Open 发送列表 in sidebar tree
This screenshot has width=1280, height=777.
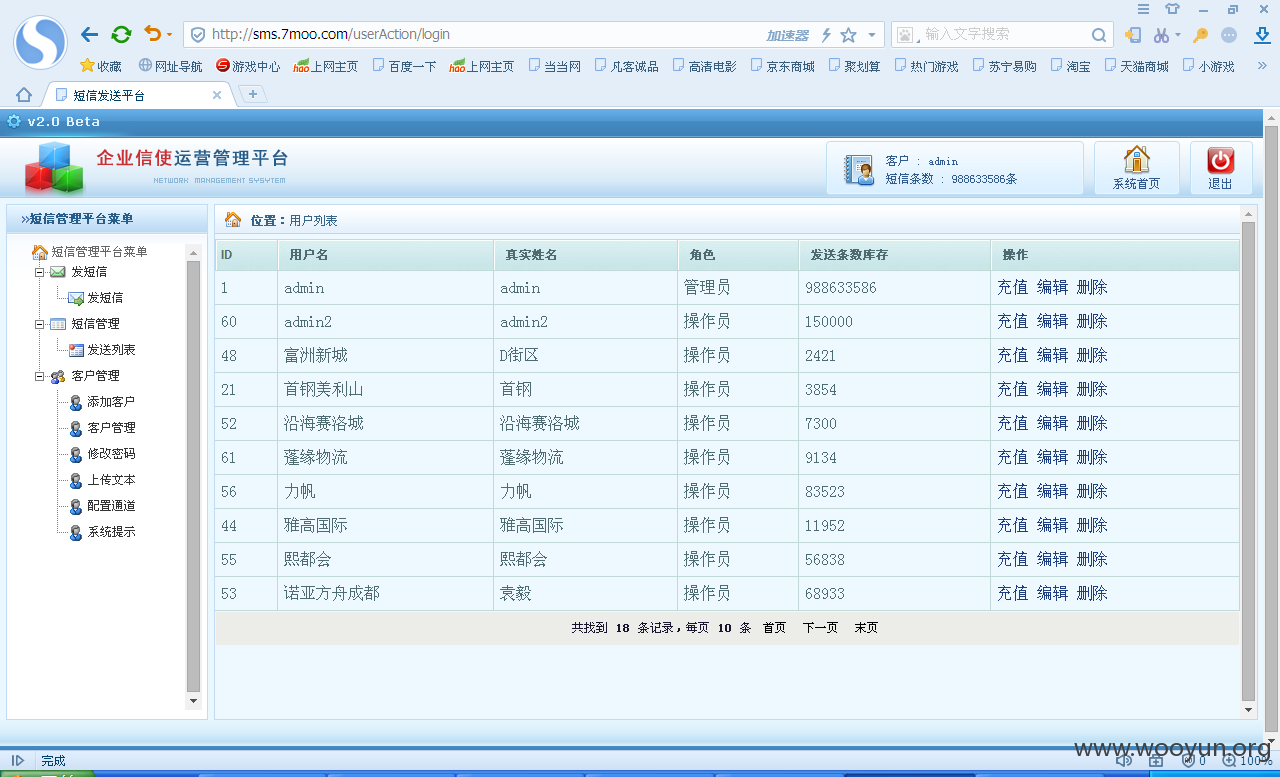tap(111, 350)
